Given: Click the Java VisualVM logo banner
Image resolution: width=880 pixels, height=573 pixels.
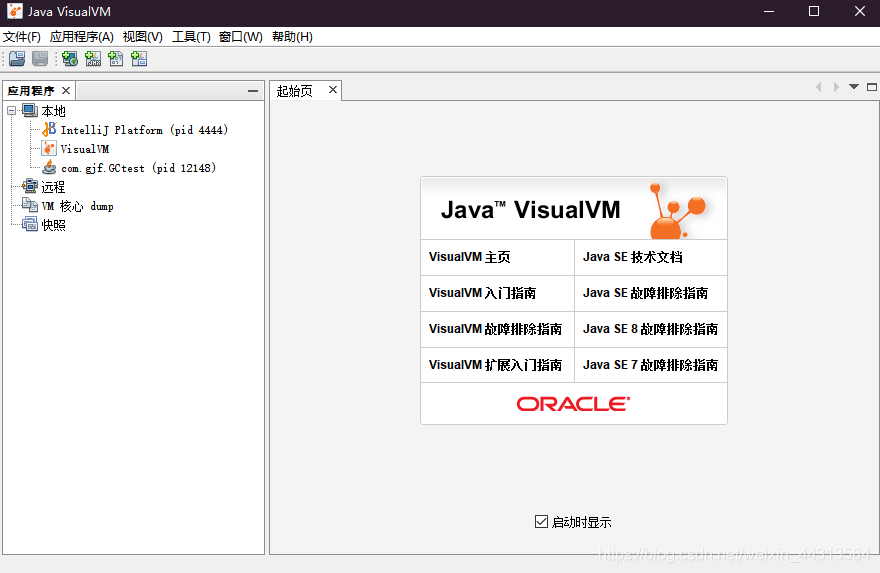Looking at the screenshot, I should coord(574,209).
